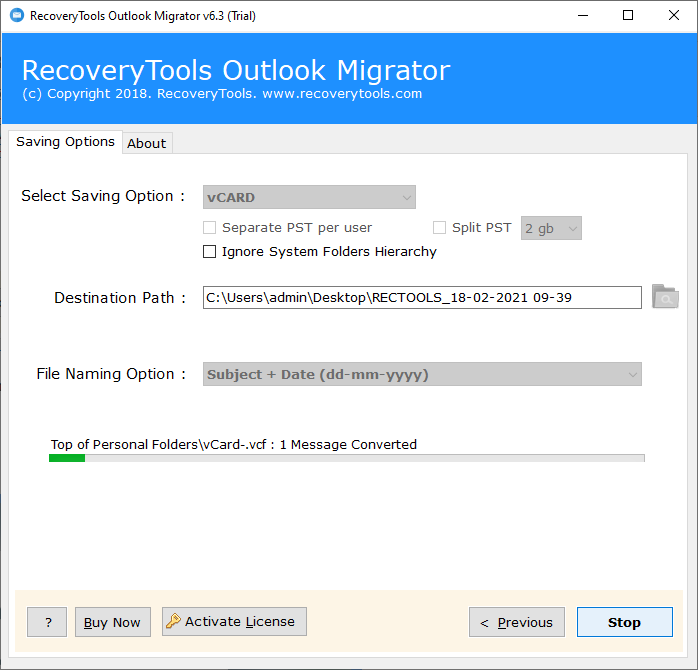The image size is (698, 670).
Task: Enable the Split PST checkbox
Action: point(439,227)
